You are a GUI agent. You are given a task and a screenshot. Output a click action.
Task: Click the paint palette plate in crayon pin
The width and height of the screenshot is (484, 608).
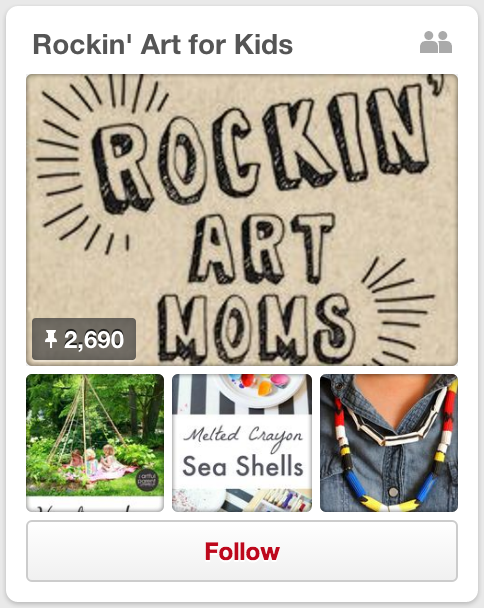click(x=258, y=388)
